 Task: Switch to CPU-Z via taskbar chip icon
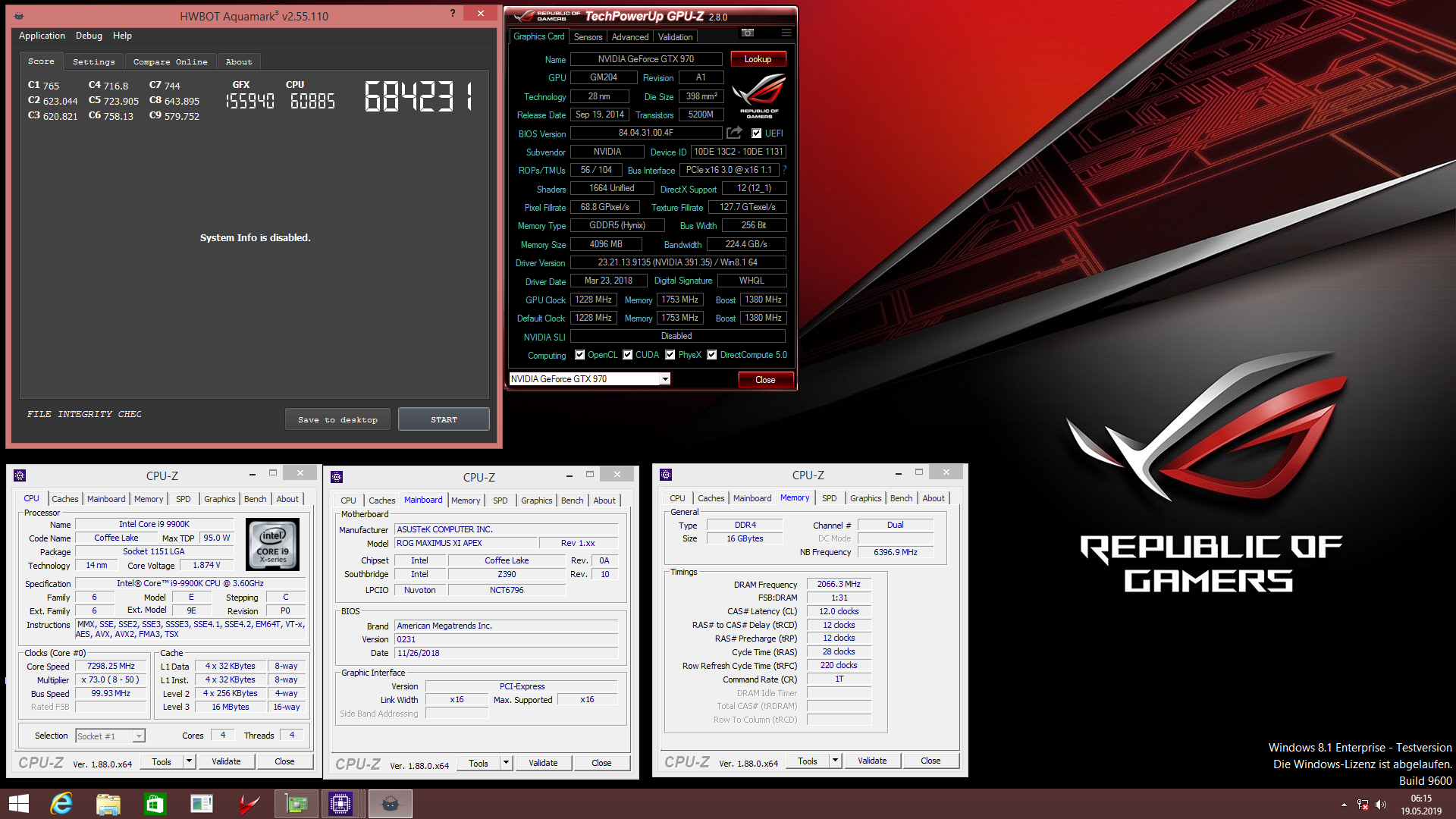point(340,804)
